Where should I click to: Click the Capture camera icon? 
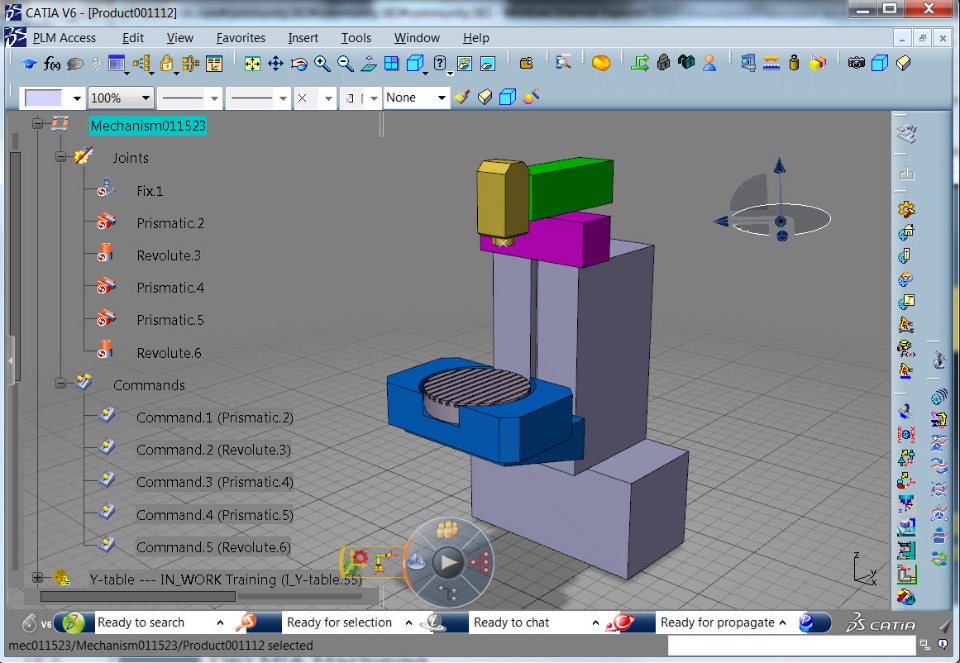[x=856, y=63]
